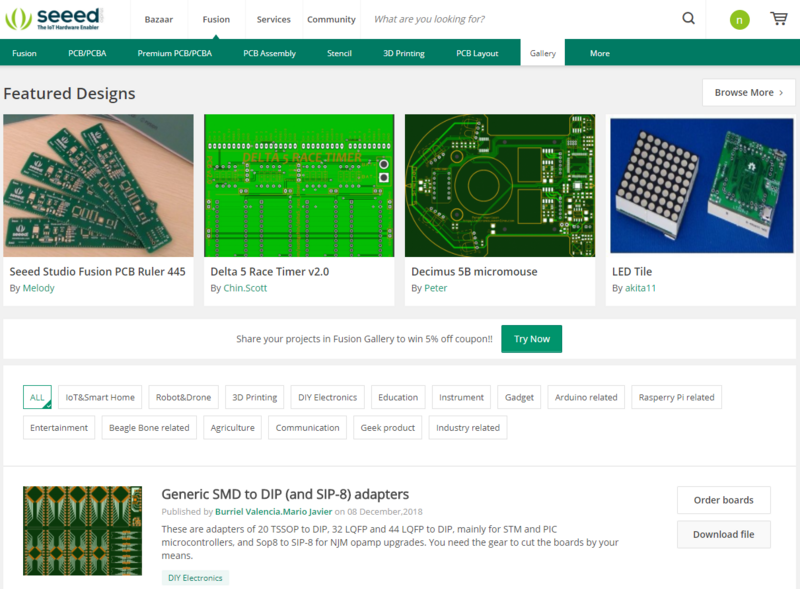This screenshot has width=800, height=589.
Task: Filter by Arduino related category
Action: point(586,397)
